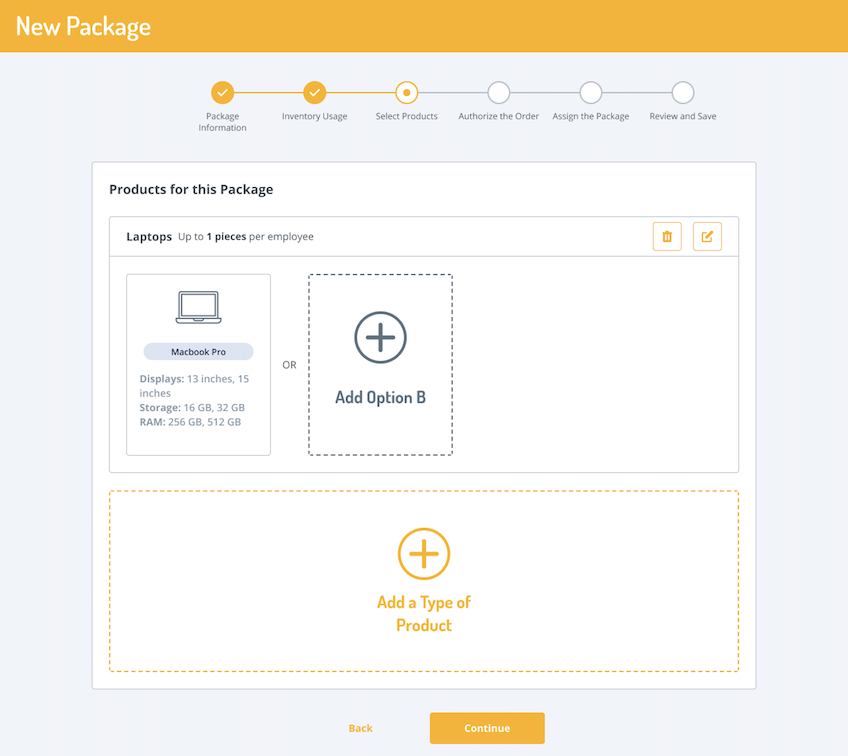Viewport: 848px width, 756px height.
Task: Go to the Package Information step circle
Action: 223,93
